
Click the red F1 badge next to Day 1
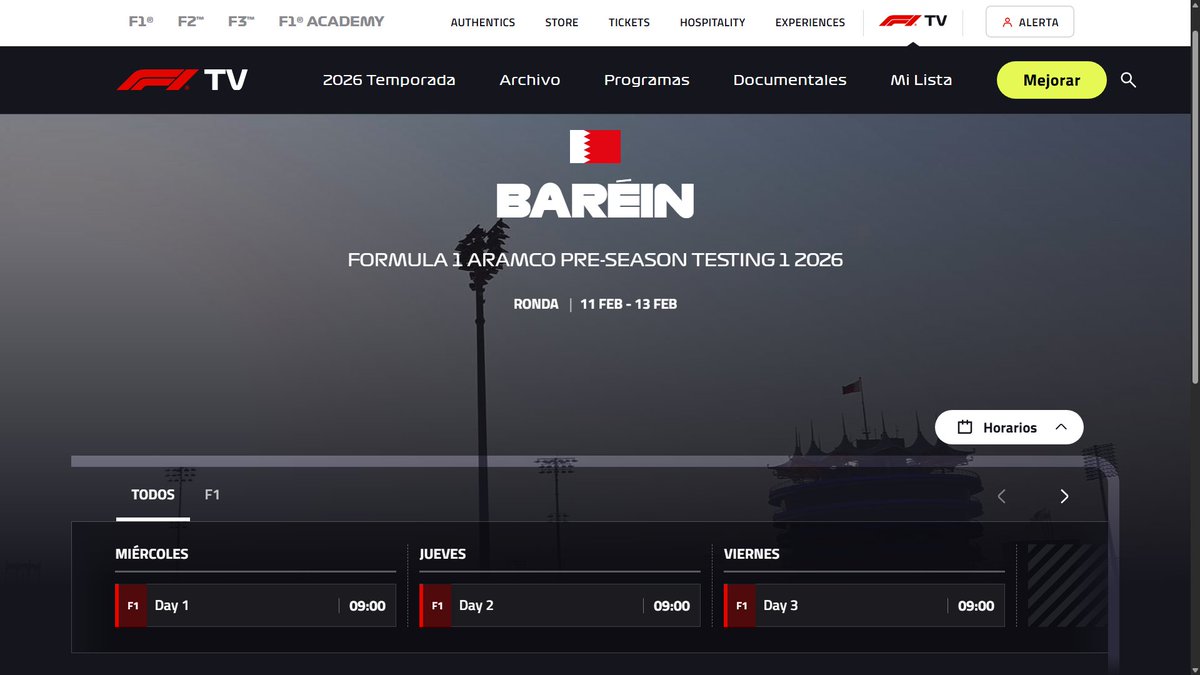click(x=132, y=605)
